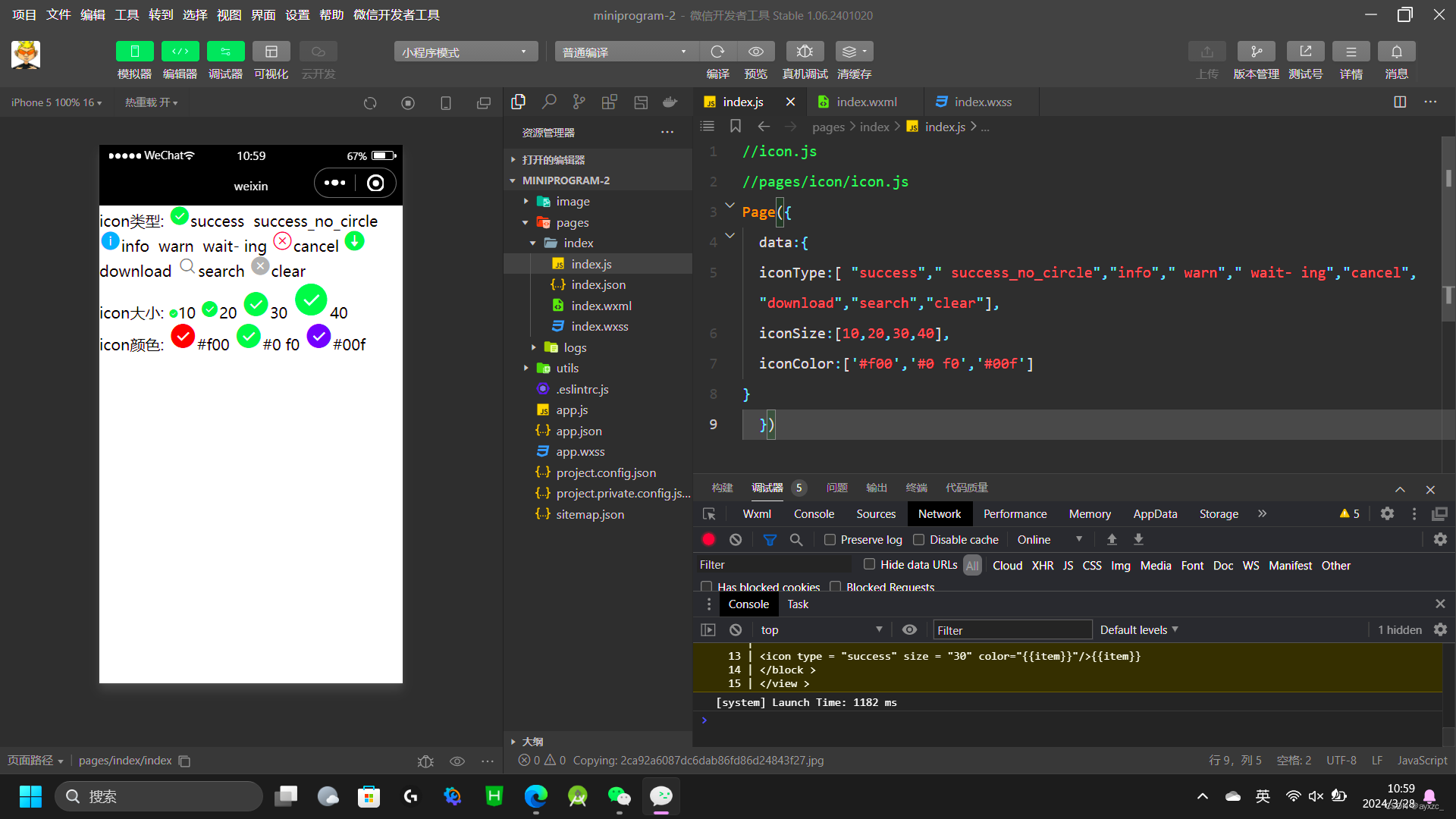Screen dimensions: 1456x819
Task: Open real device debugging bug icon
Action: (805, 52)
